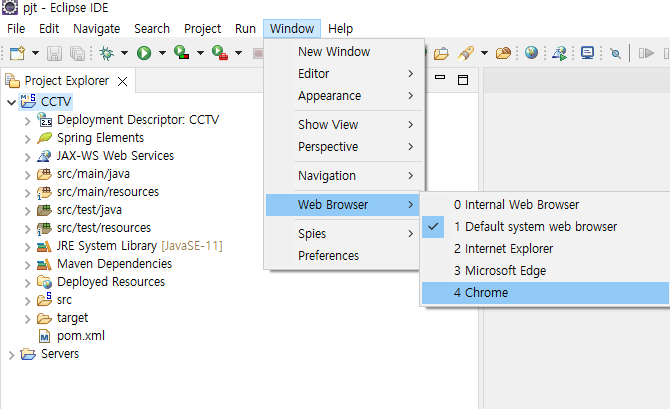Open the Run configurations dropdown arrow
The image size is (670, 409).
162,53
